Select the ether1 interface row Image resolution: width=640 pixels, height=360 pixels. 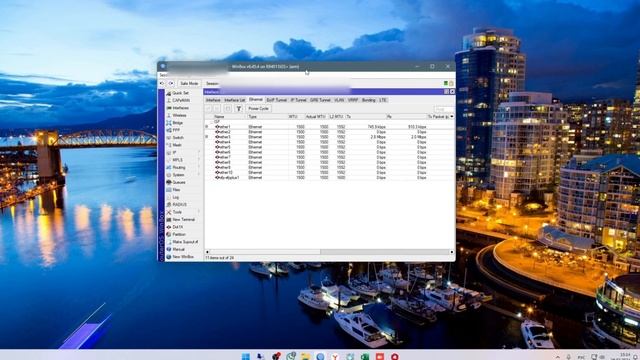pos(329,127)
